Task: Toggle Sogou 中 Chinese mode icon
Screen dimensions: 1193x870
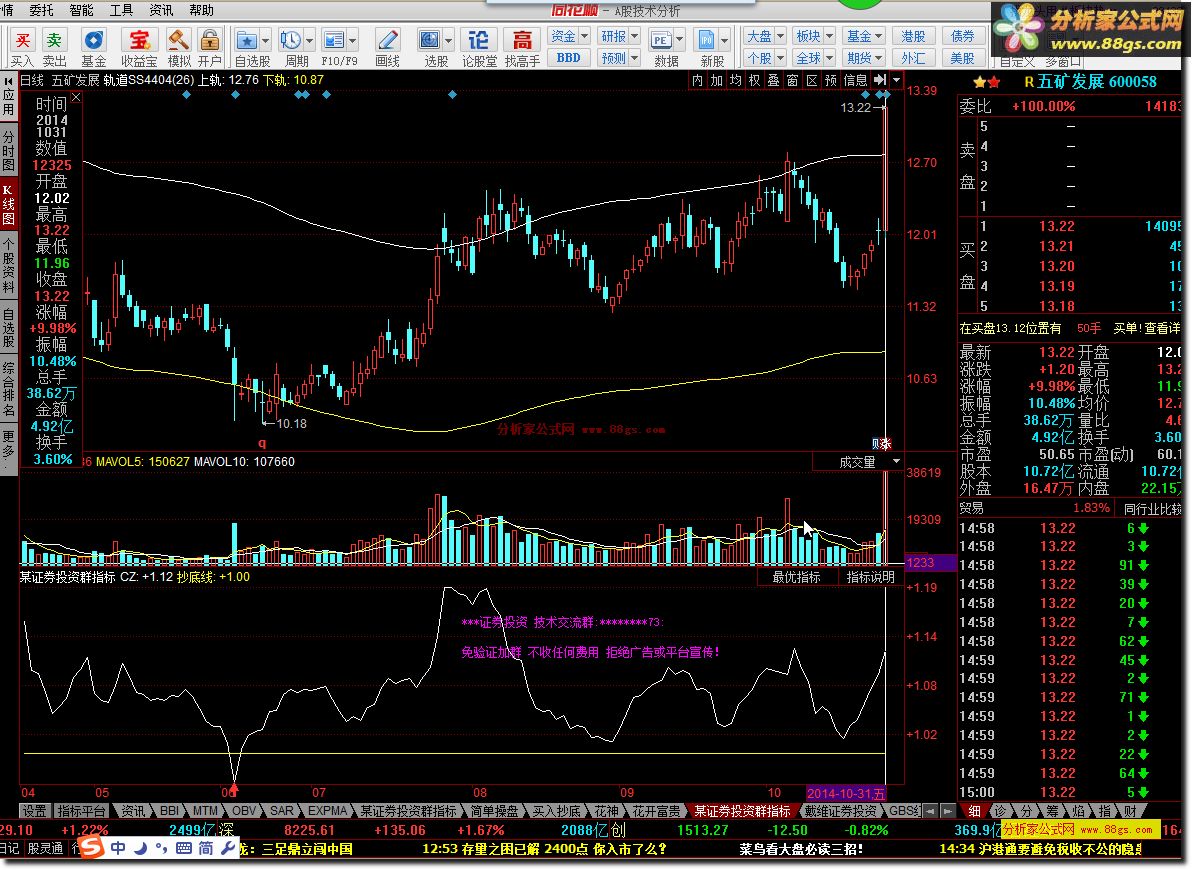Action: coord(118,848)
